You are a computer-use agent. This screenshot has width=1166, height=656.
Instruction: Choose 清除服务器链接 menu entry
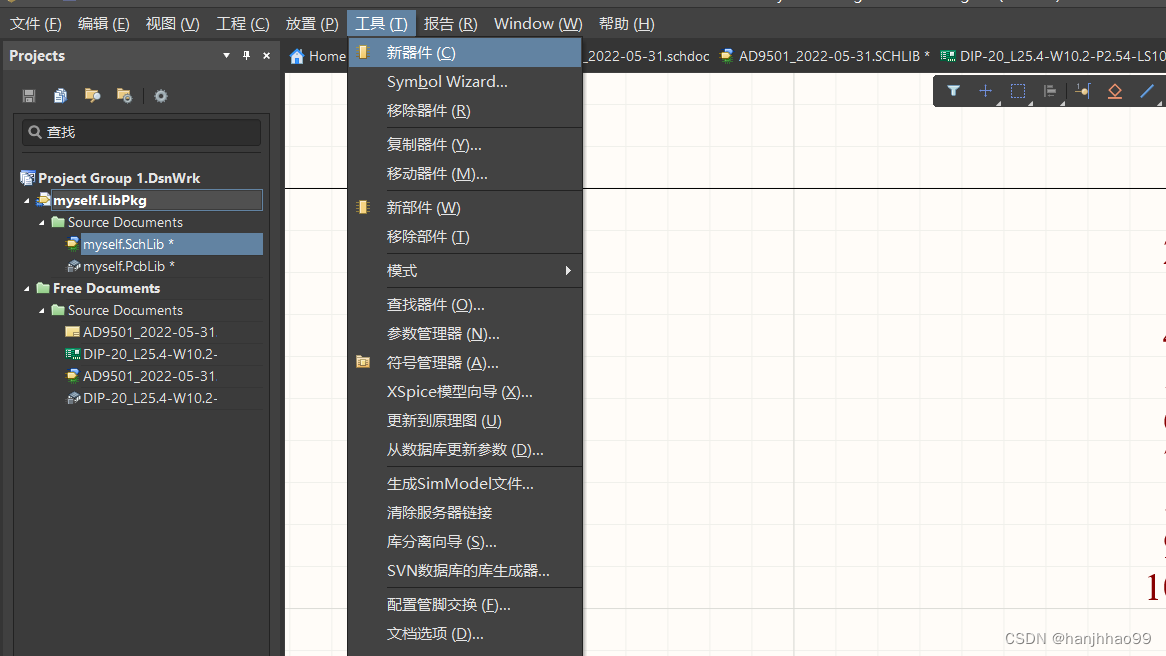point(465,512)
